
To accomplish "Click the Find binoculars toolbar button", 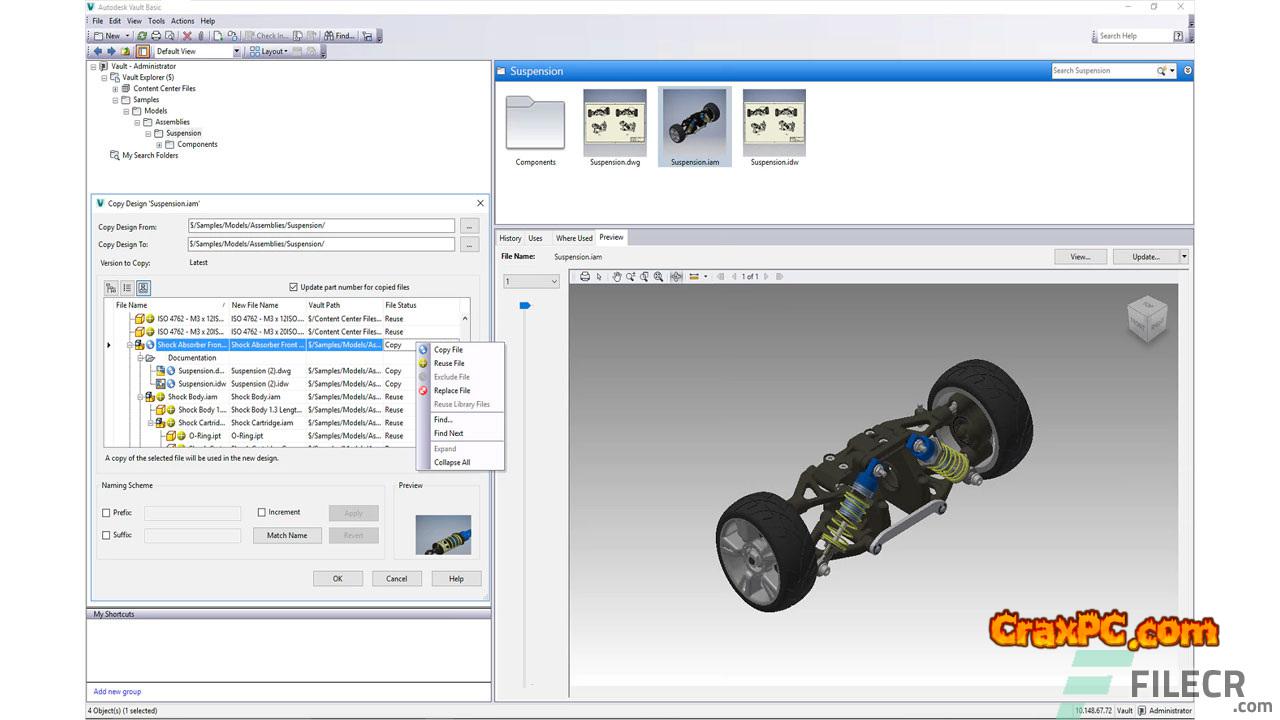I will 339,36.
